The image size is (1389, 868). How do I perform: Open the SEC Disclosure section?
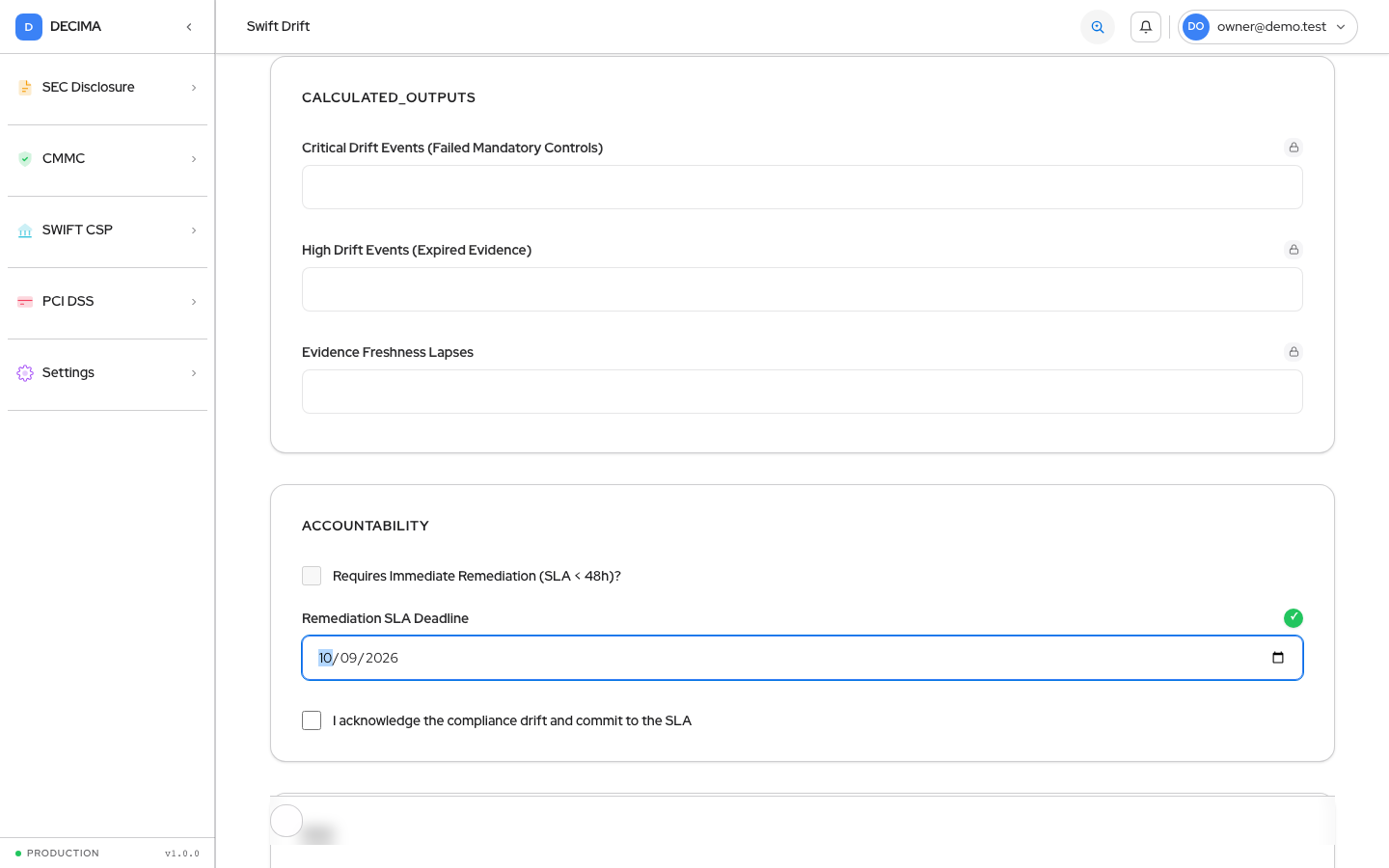(107, 88)
